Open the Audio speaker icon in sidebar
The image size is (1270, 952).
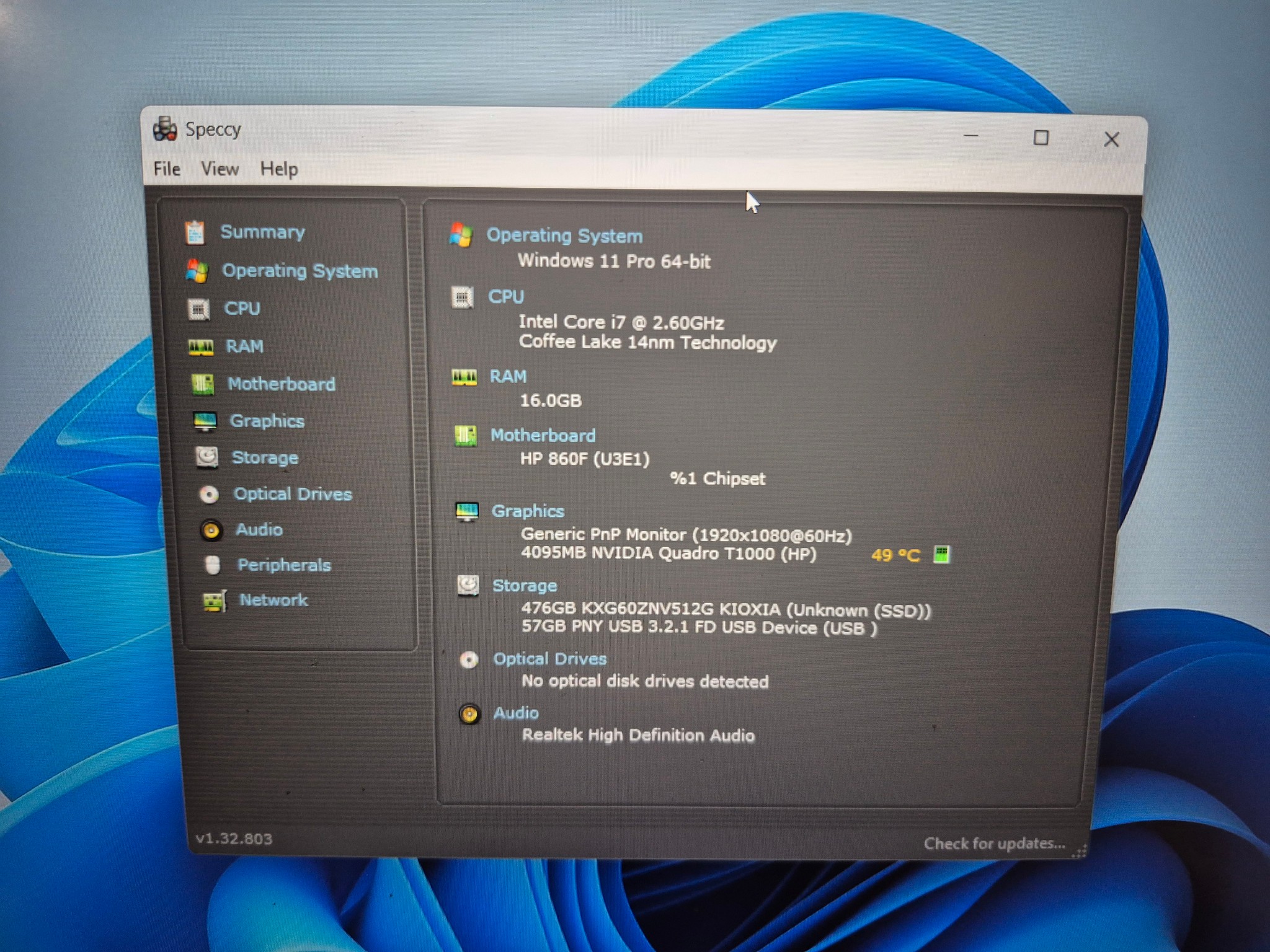tap(211, 530)
